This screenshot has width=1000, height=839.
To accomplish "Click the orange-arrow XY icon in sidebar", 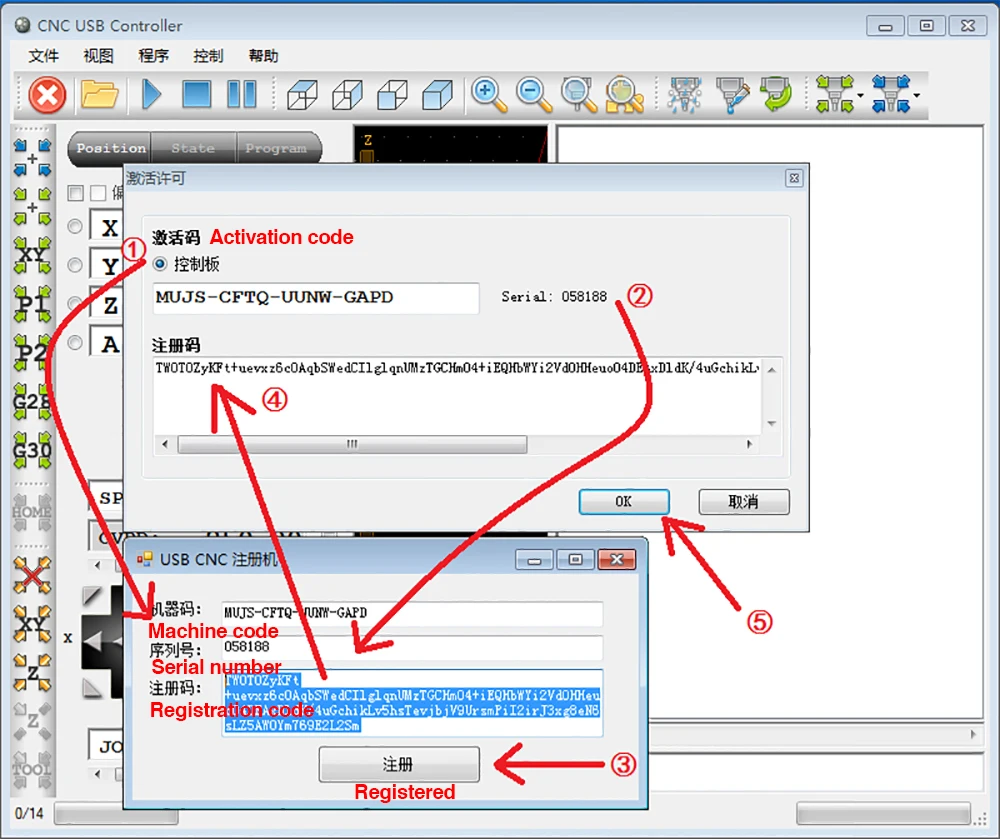I will 32,623.
